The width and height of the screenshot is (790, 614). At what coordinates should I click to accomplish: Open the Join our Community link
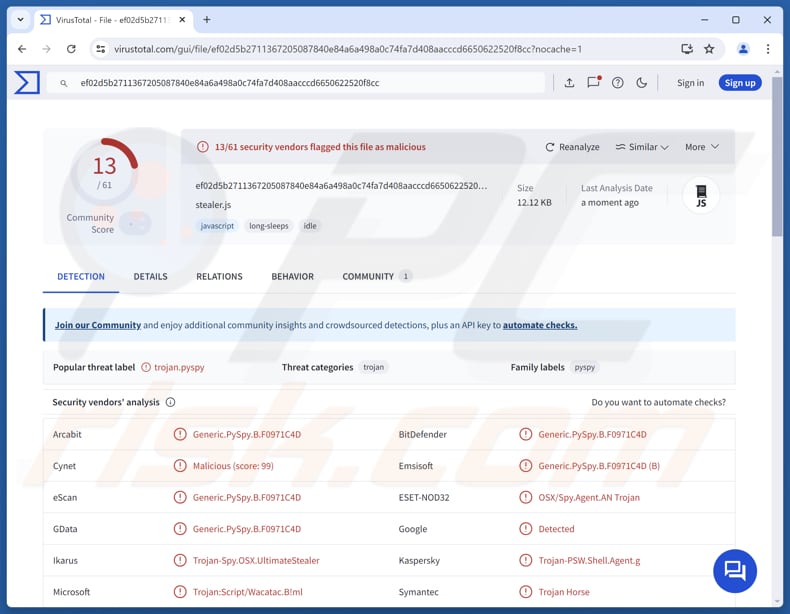coord(98,325)
